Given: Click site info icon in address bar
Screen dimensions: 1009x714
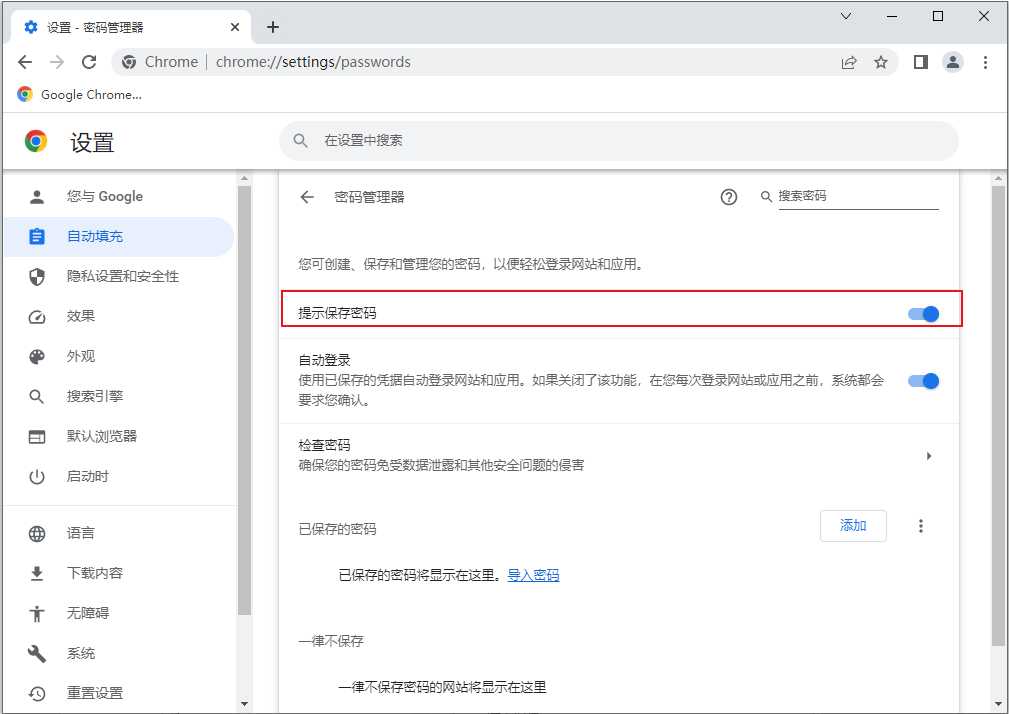Looking at the screenshot, I should click(129, 62).
